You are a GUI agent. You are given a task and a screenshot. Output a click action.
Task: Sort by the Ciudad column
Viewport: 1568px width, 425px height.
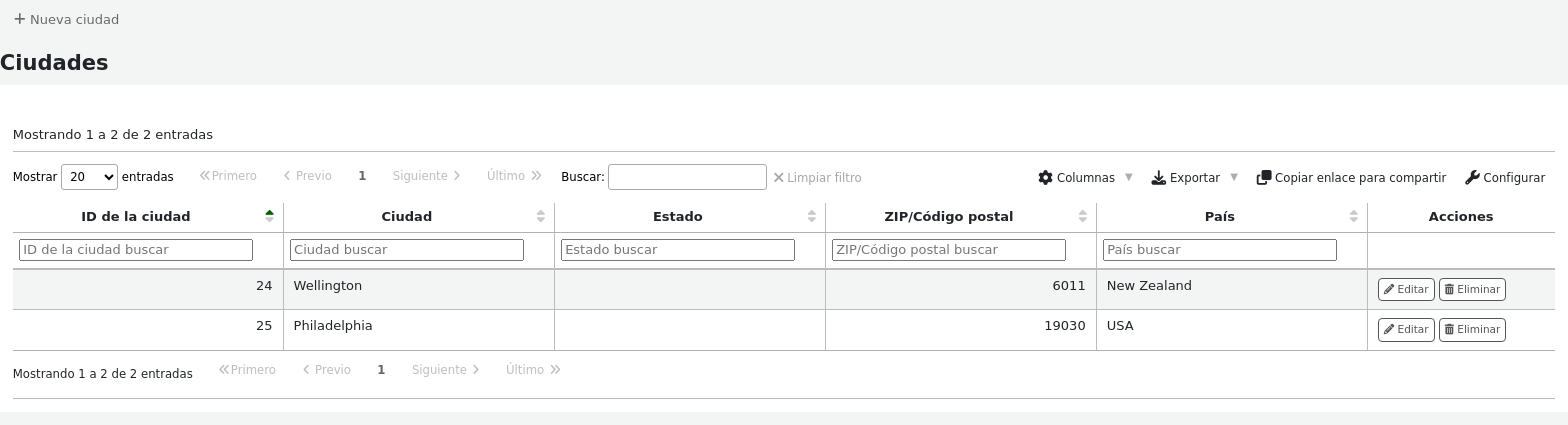point(407,216)
